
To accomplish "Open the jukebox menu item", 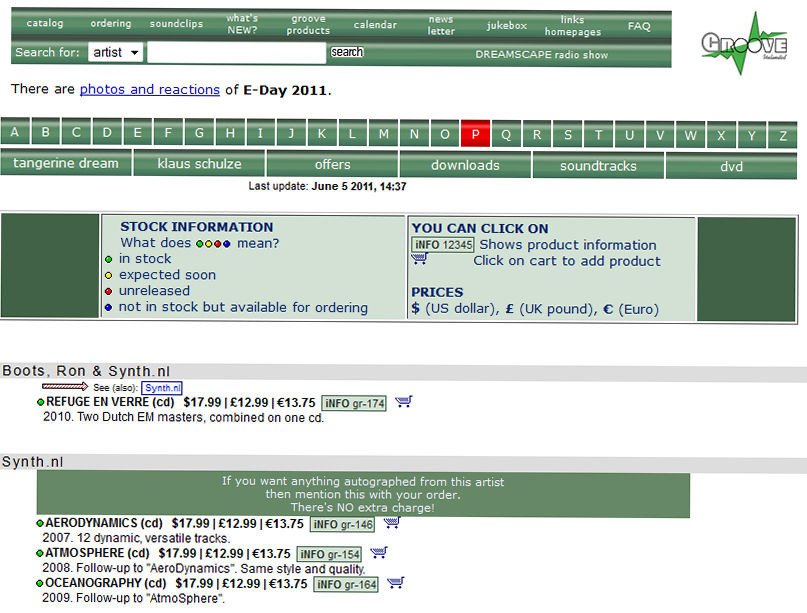I will (506, 25).
